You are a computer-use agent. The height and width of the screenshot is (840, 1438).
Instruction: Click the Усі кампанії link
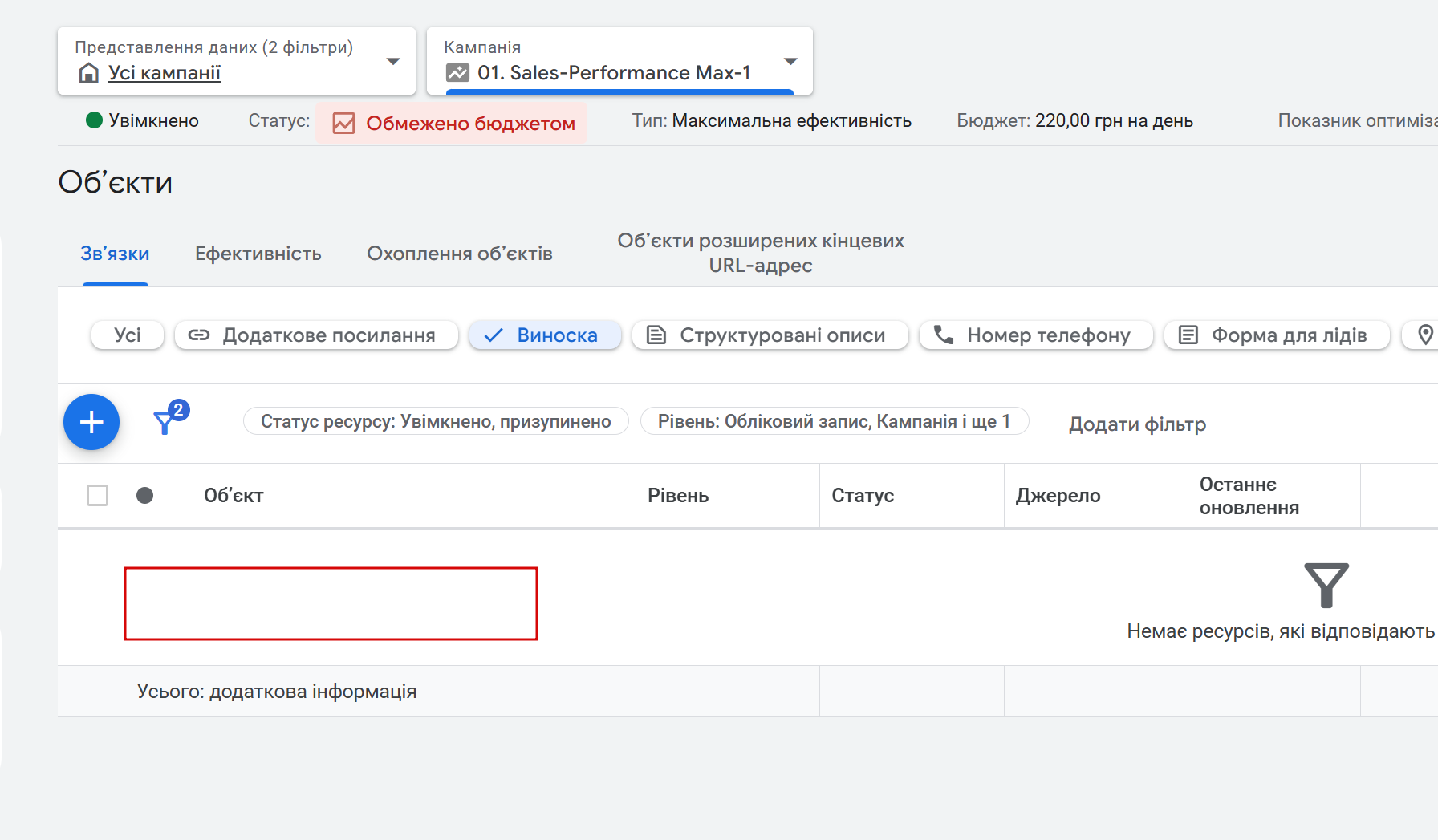pos(165,73)
